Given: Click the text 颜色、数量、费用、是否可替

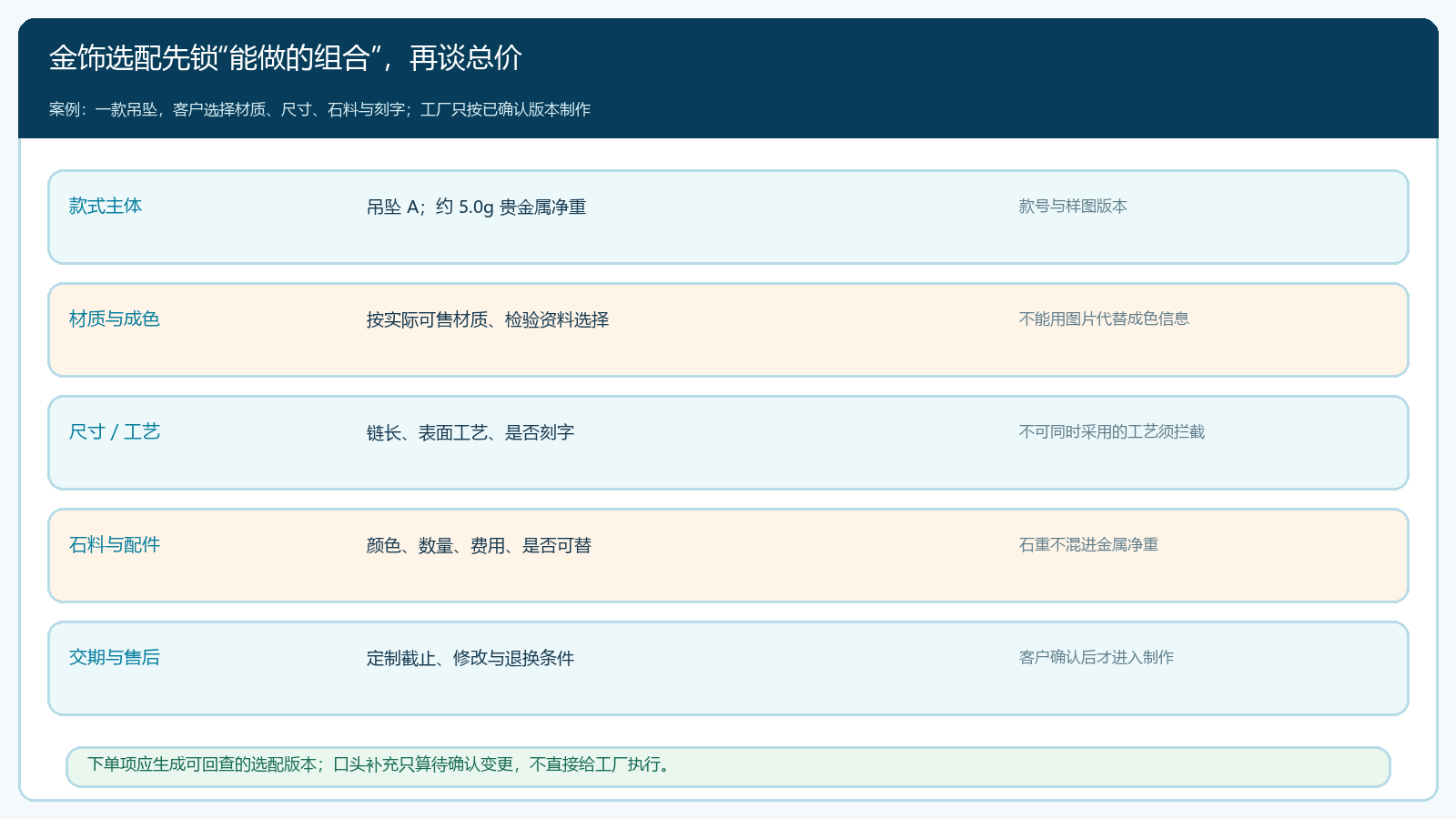Looking at the screenshot, I should coord(479,545).
